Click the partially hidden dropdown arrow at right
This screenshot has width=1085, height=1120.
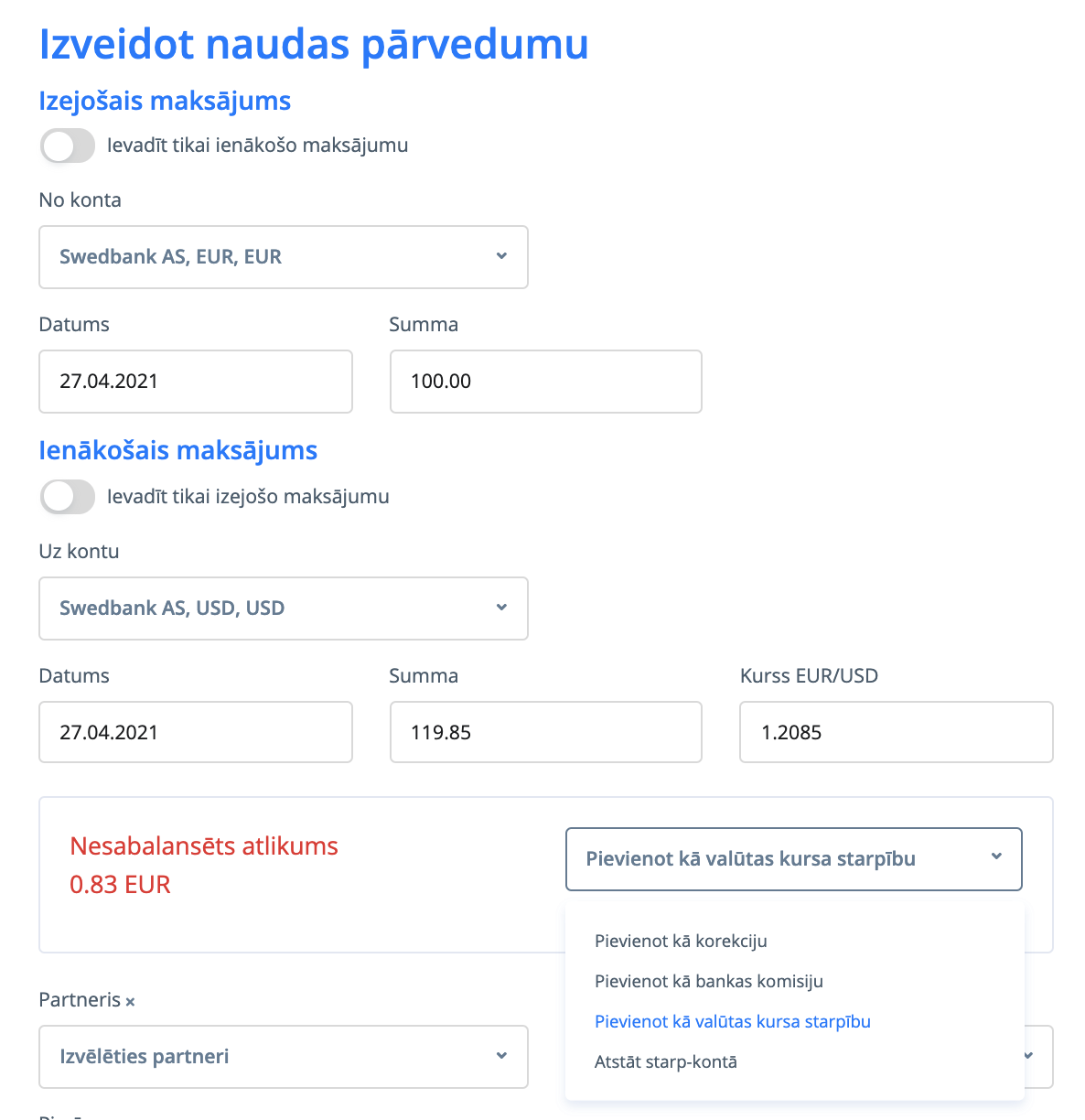1029,1056
